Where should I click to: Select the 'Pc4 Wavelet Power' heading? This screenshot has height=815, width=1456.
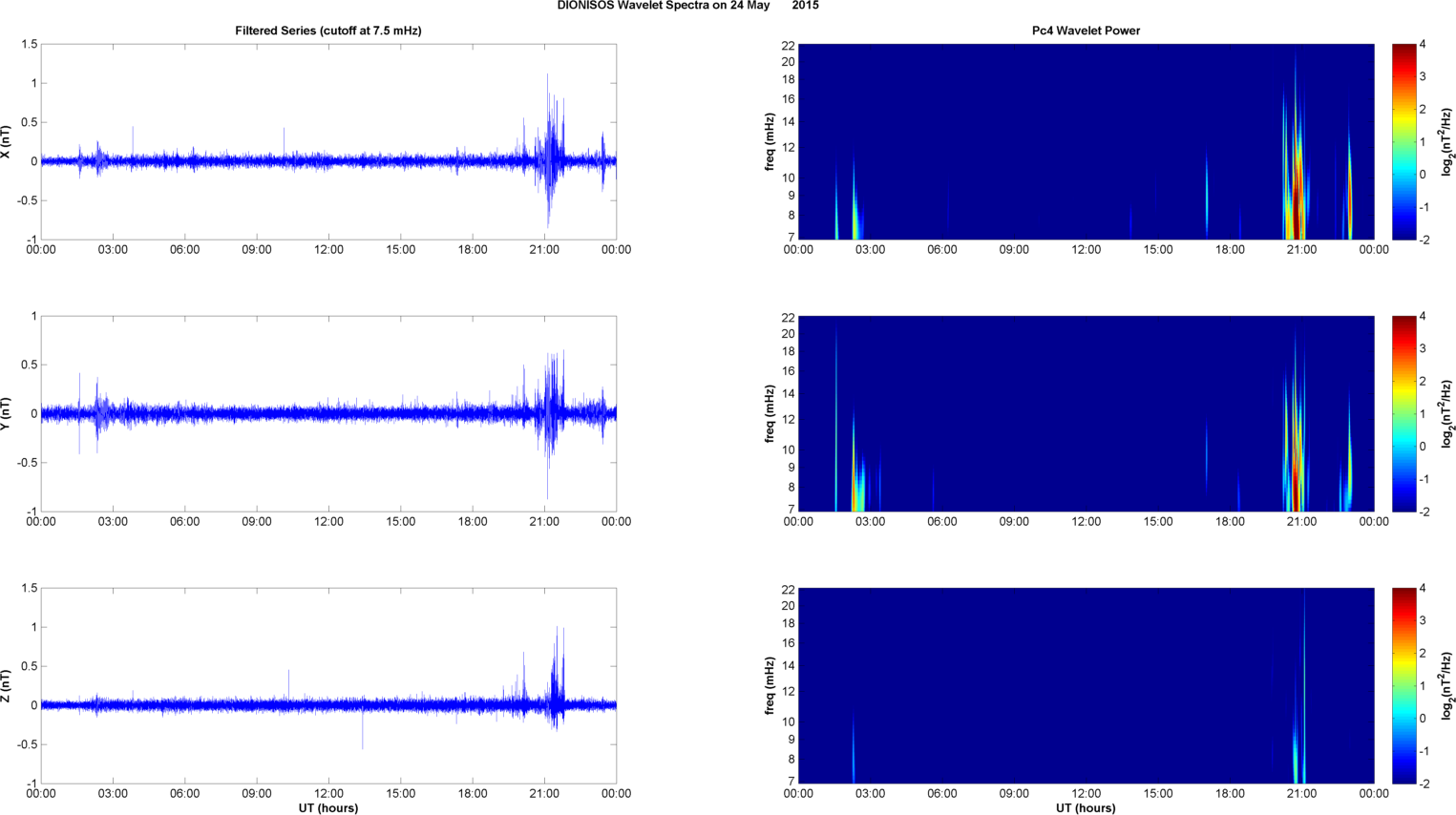(1086, 31)
